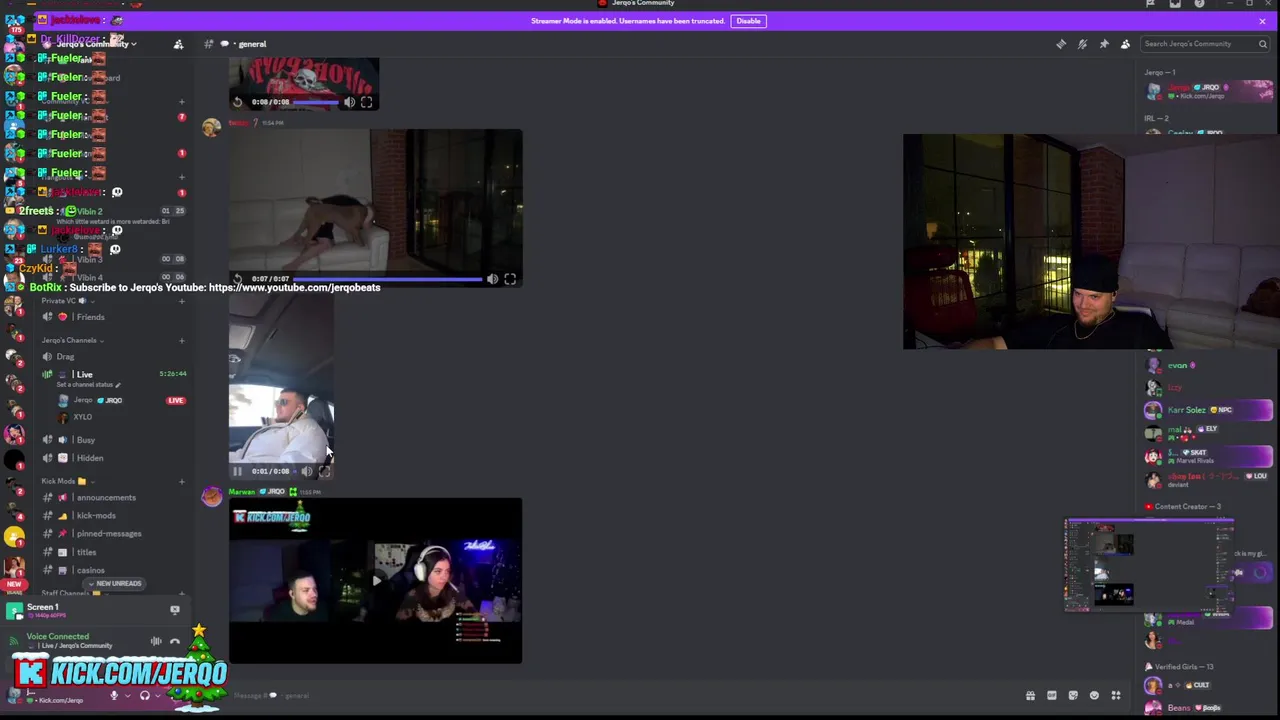Toggle noise suppression in Voice Connected panel
Viewport: 1280px width, 720px height.
[156, 641]
